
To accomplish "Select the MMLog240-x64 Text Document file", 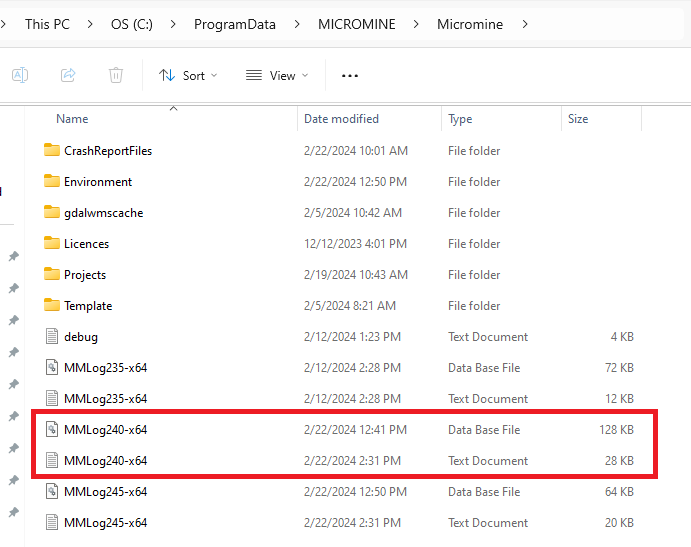I will coord(105,461).
